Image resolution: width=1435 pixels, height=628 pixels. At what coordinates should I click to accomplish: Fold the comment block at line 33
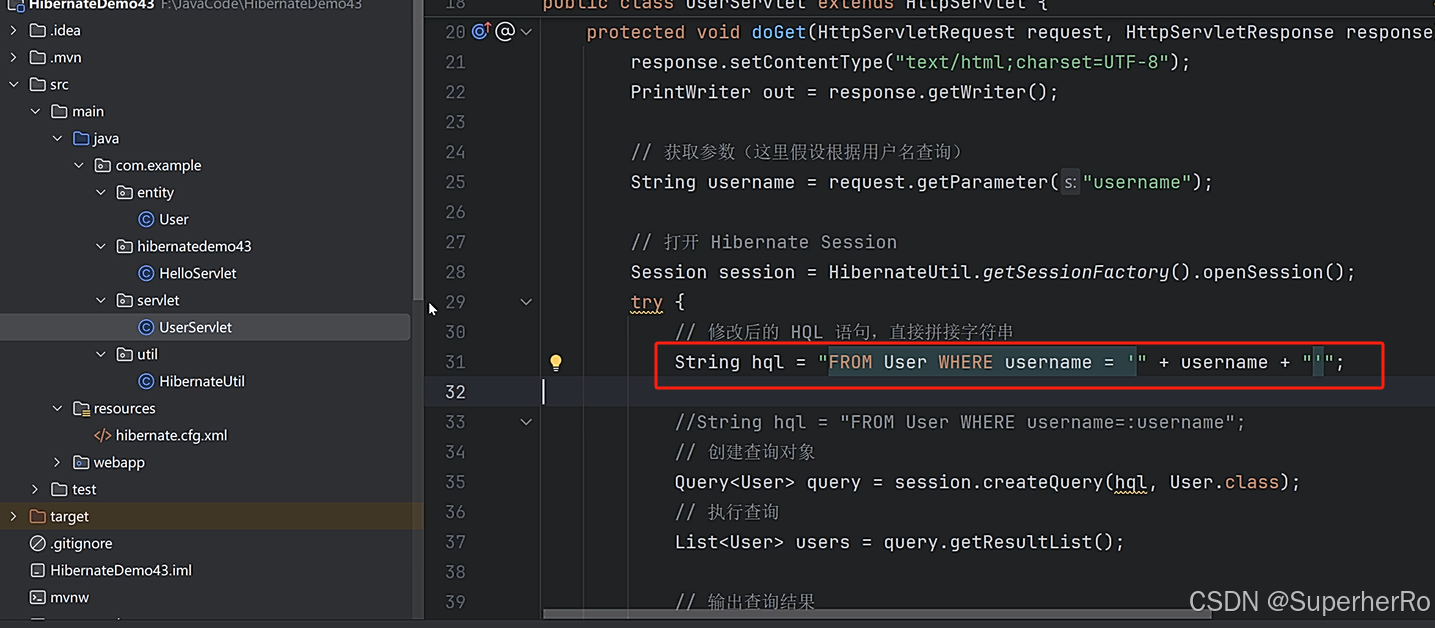(x=526, y=422)
